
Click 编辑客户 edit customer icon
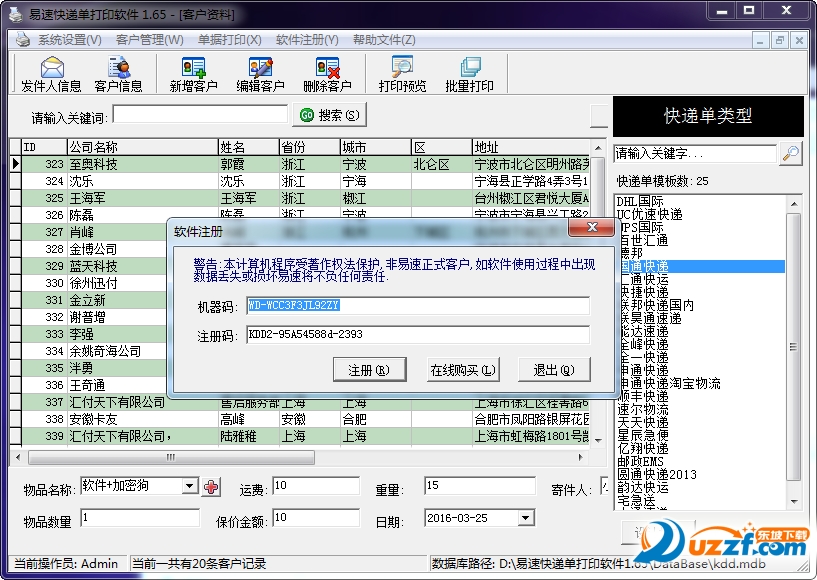(261, 74)
